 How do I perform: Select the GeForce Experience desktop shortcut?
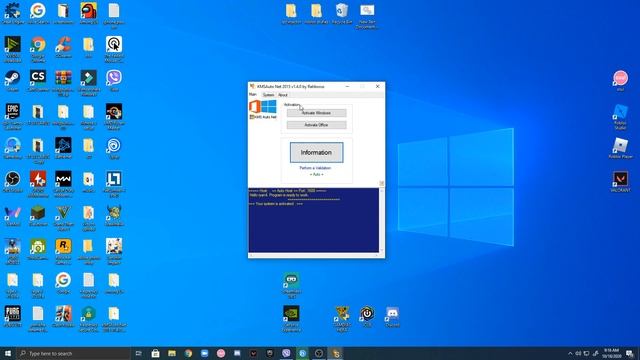[x=291, y=319]
